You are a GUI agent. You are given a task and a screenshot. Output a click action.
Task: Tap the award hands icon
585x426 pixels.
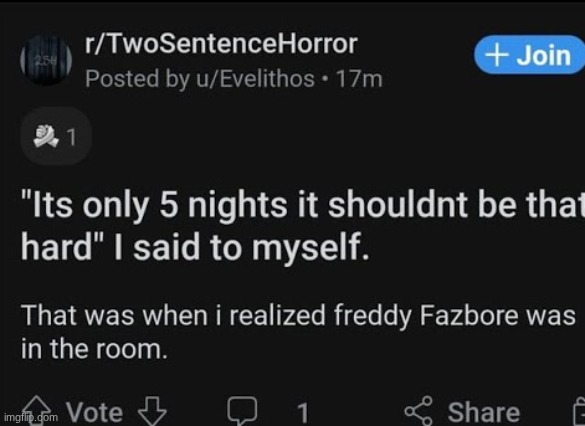(46, 136)
